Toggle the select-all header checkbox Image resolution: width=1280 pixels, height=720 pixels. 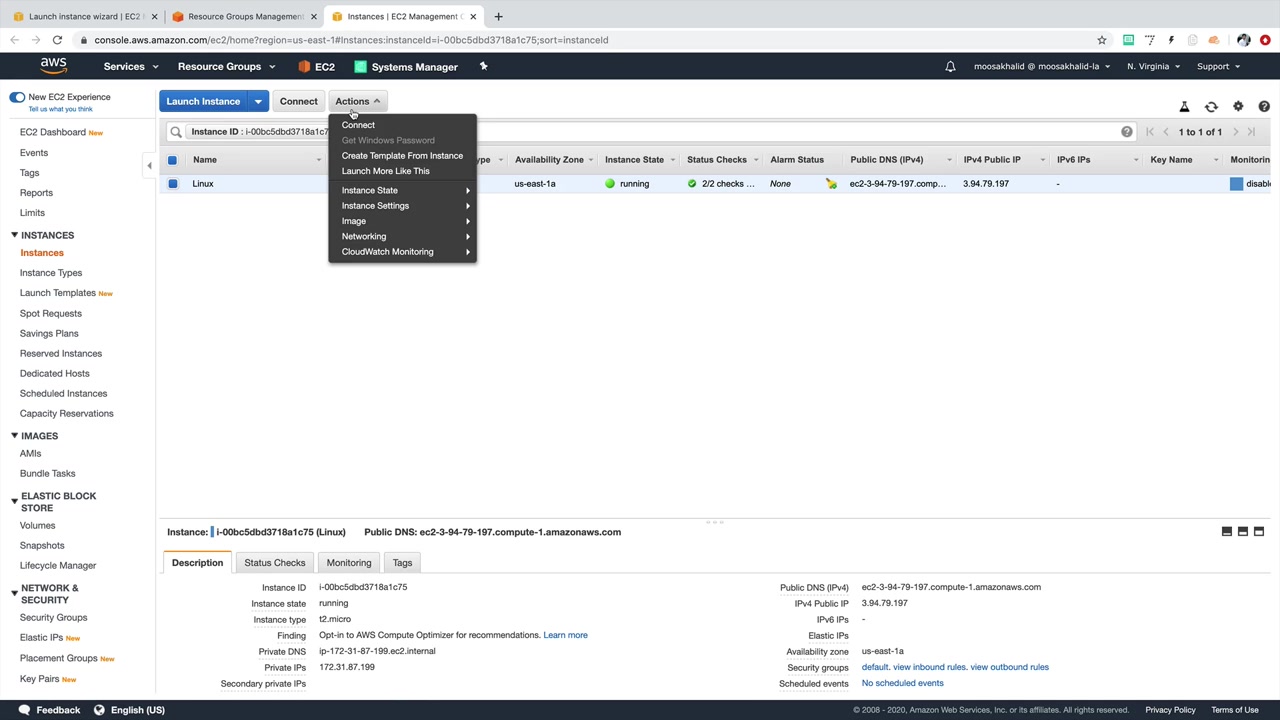[172, 160]
